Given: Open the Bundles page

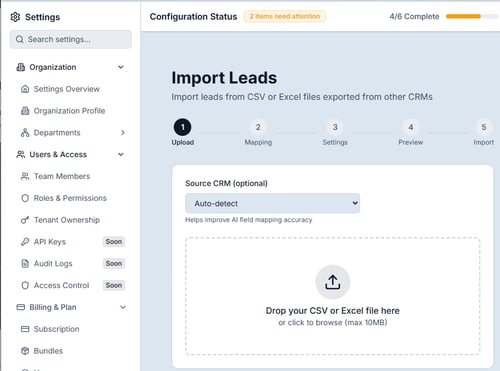Looking at the screenshot, I should [x=48, y=351].
